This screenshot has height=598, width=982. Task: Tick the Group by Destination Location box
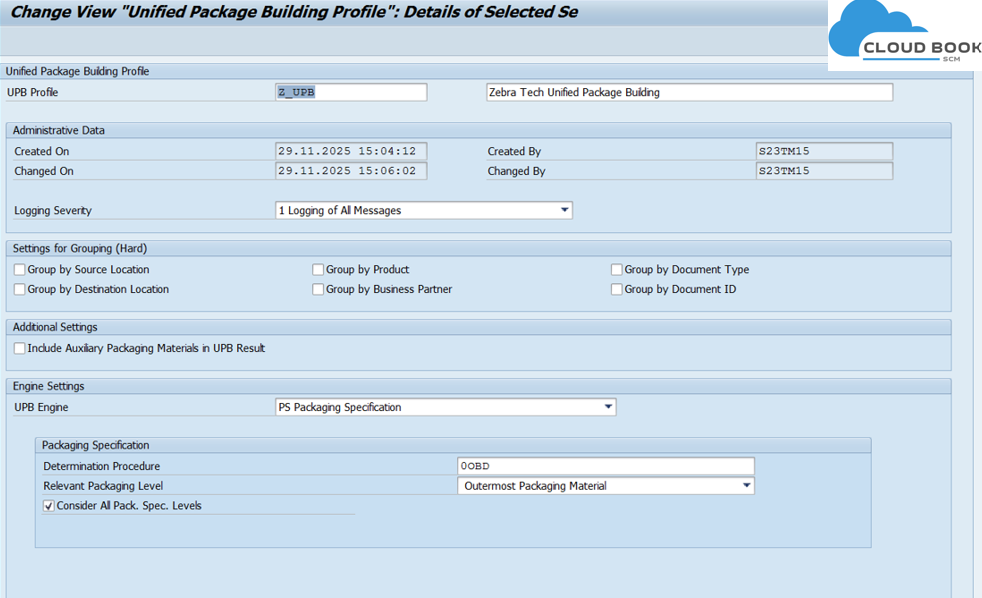(x=20, y=290)
